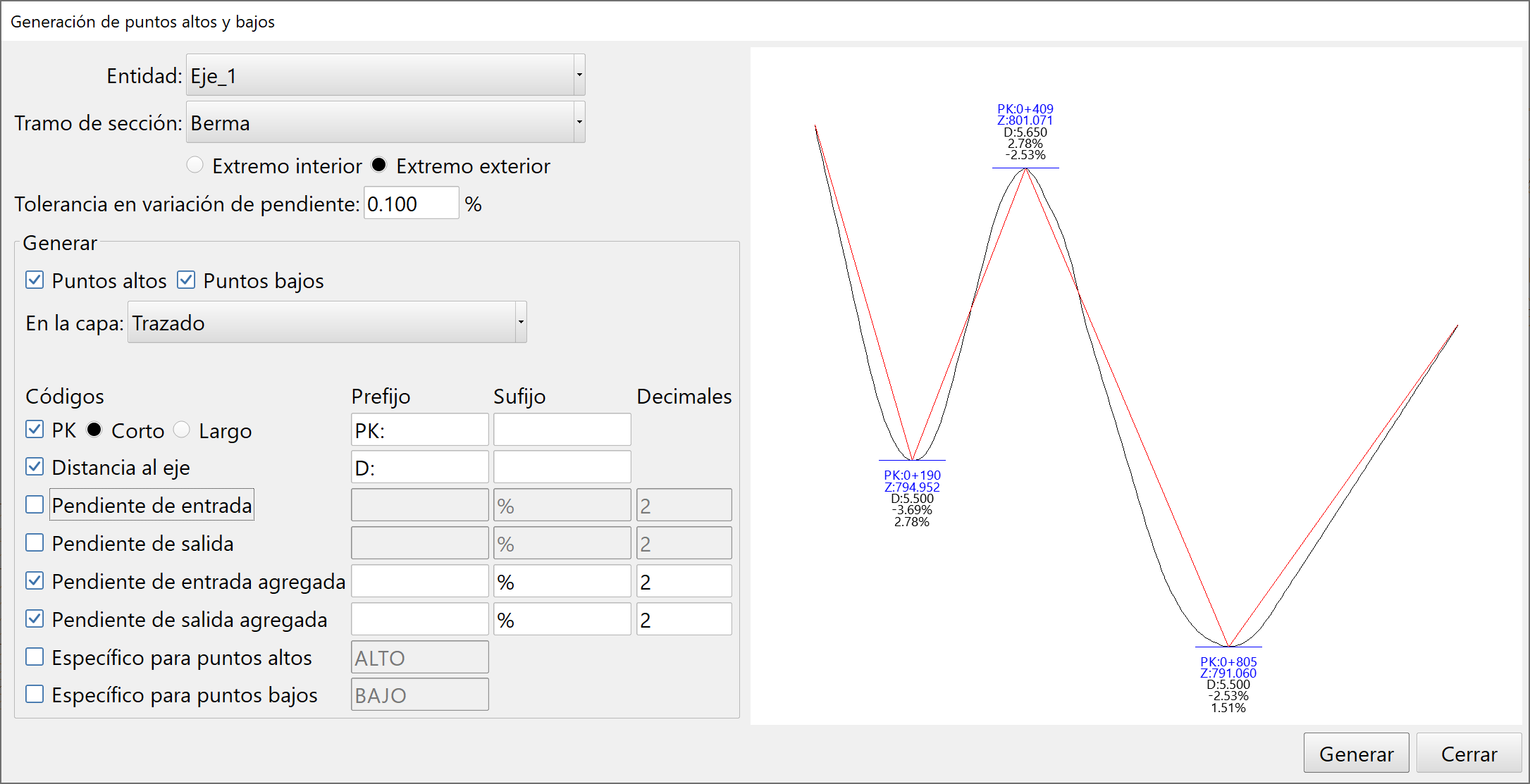Choose the Largo PK format option
Image resolution: width=1530 pixels, height=784 pixels.
182,430
